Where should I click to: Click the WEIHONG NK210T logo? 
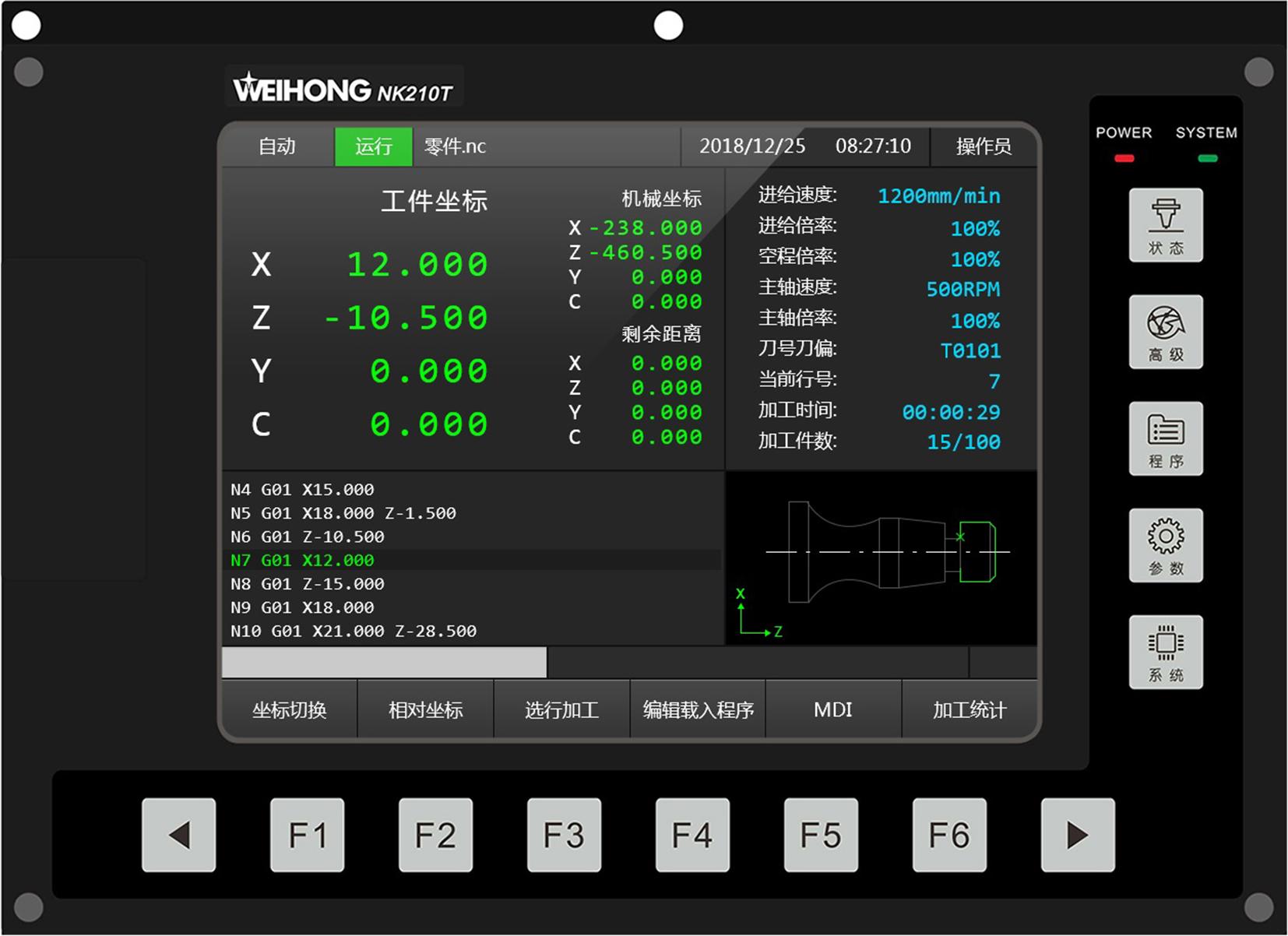pyautogui.click(x=343, y=87)
